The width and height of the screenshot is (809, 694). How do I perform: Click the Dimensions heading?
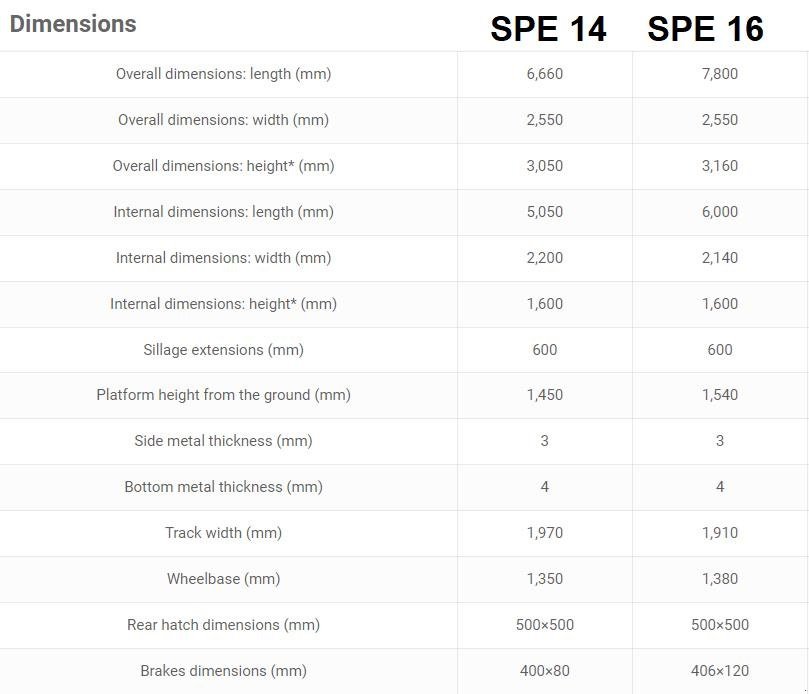(73, 24)
